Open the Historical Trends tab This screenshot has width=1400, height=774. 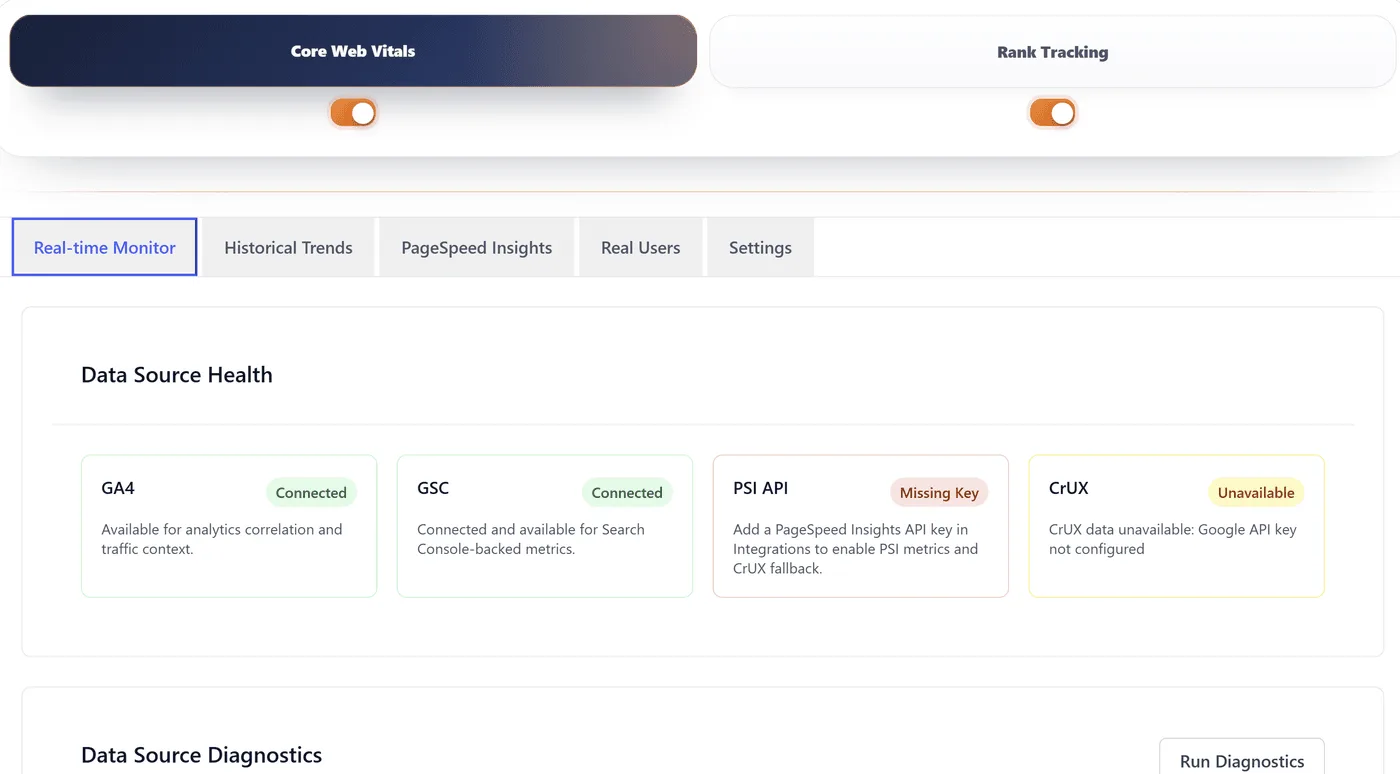click(x=288, y=247)
